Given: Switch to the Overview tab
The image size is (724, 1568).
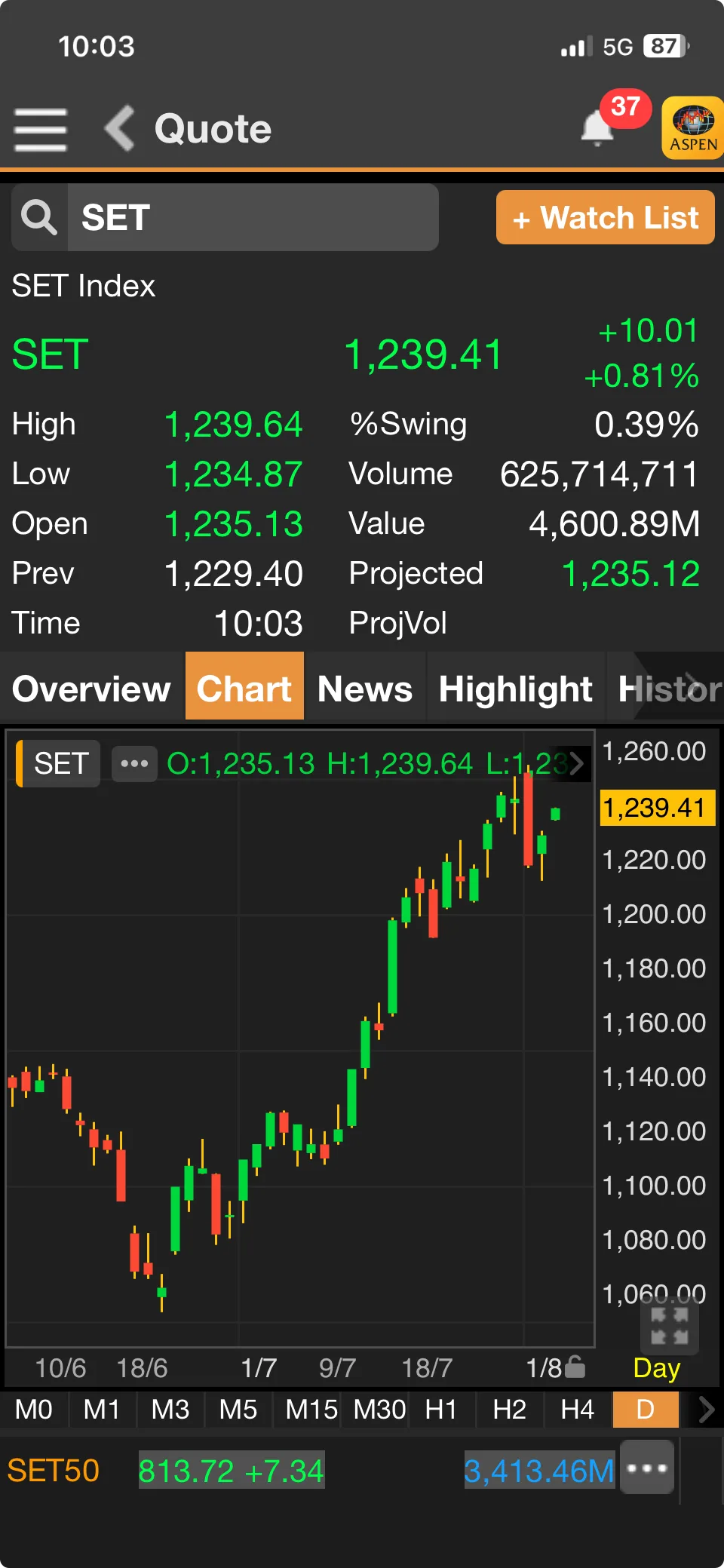Looking at the screenshot, I should click(92, 689).
